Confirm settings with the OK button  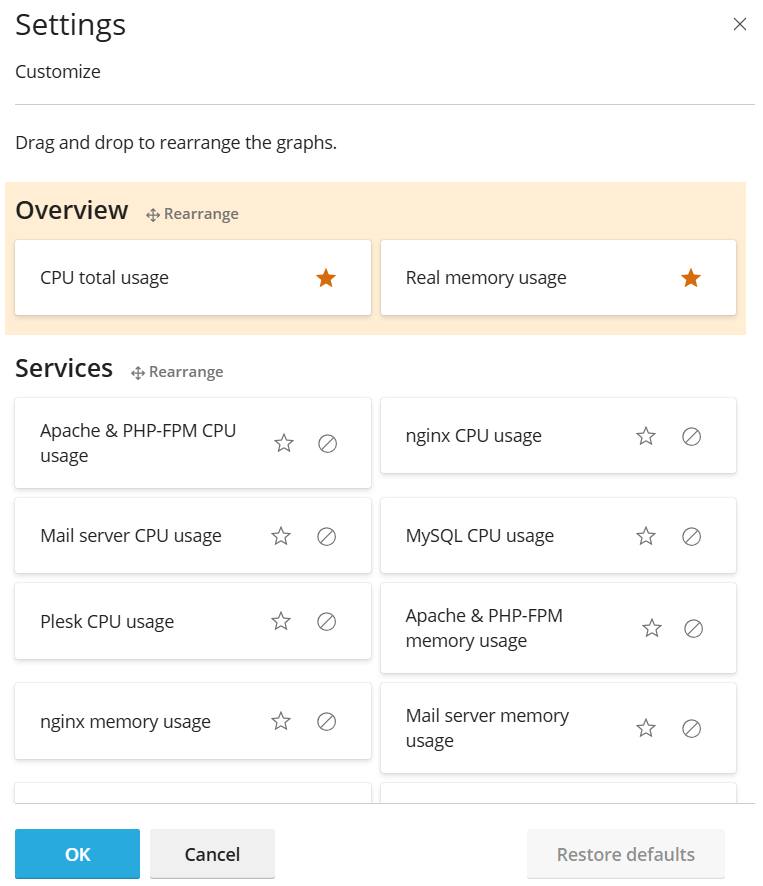(x=77, y=854)
